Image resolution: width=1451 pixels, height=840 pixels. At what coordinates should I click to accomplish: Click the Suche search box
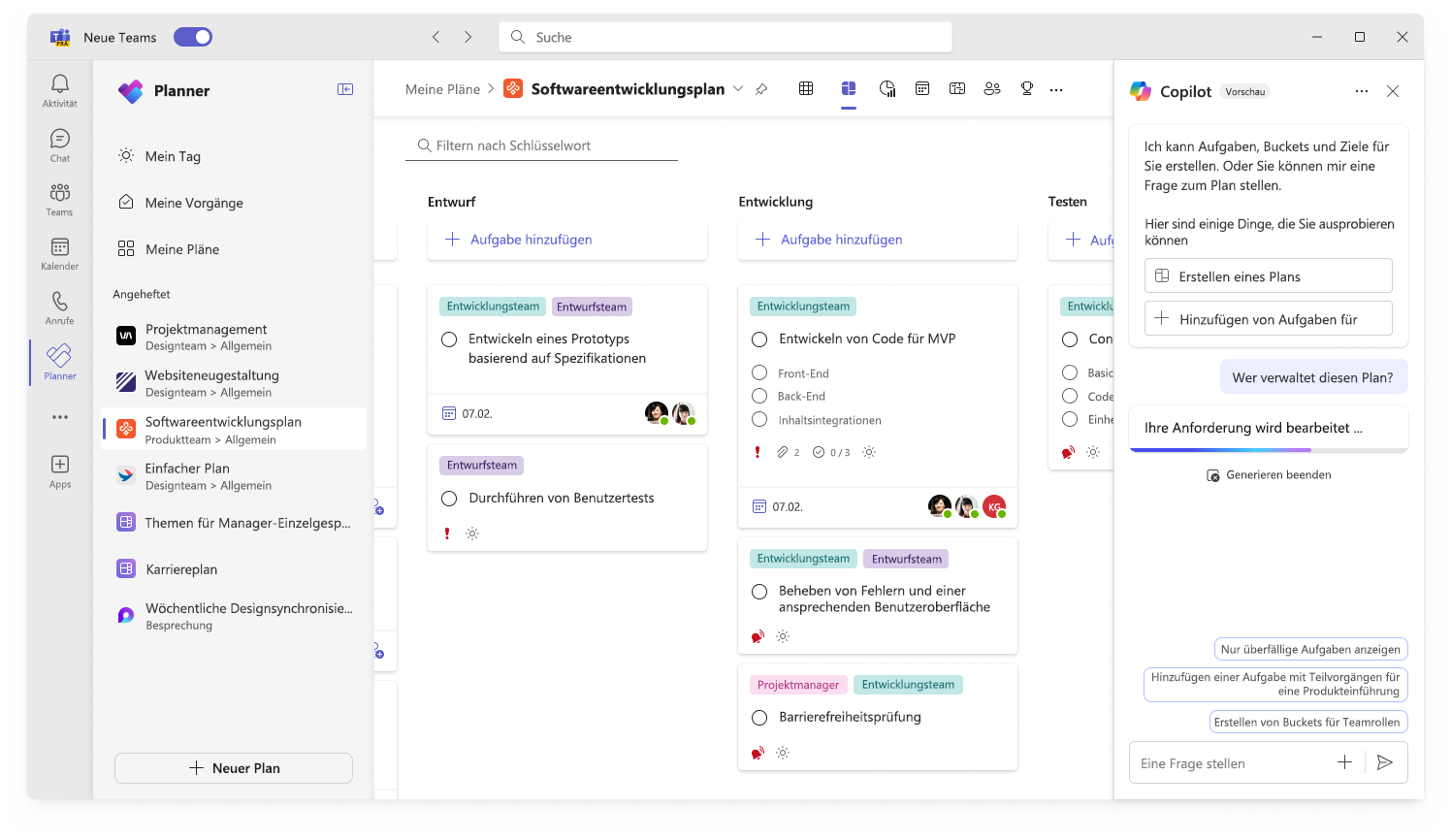[x=725, y=37]
